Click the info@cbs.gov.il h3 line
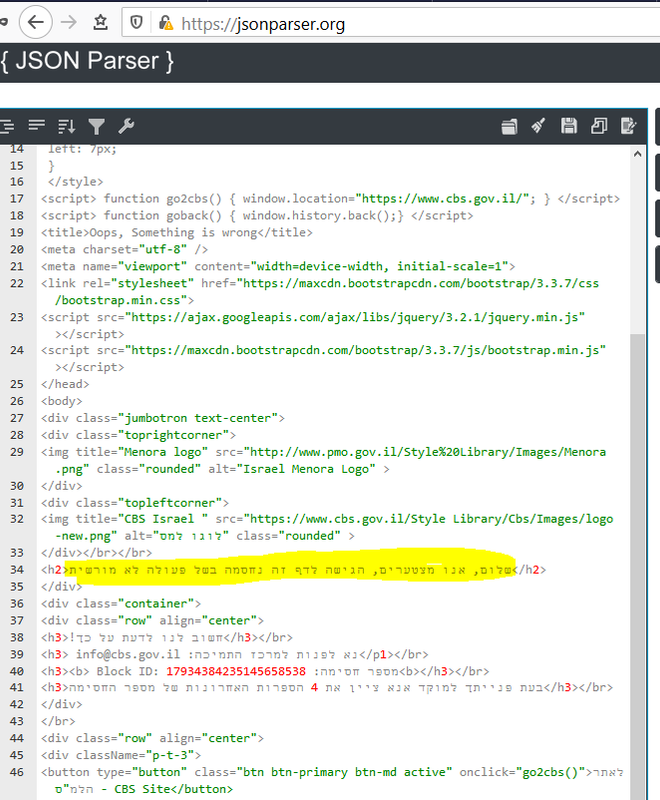This screenshot has height=800, width=660. (235, 655)
